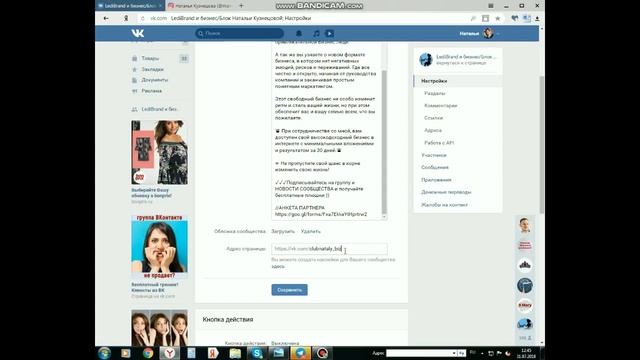The width and height of the screenshot is (640, 360).
Task: Open a new browser tab with plus
Action: (241, 6)
